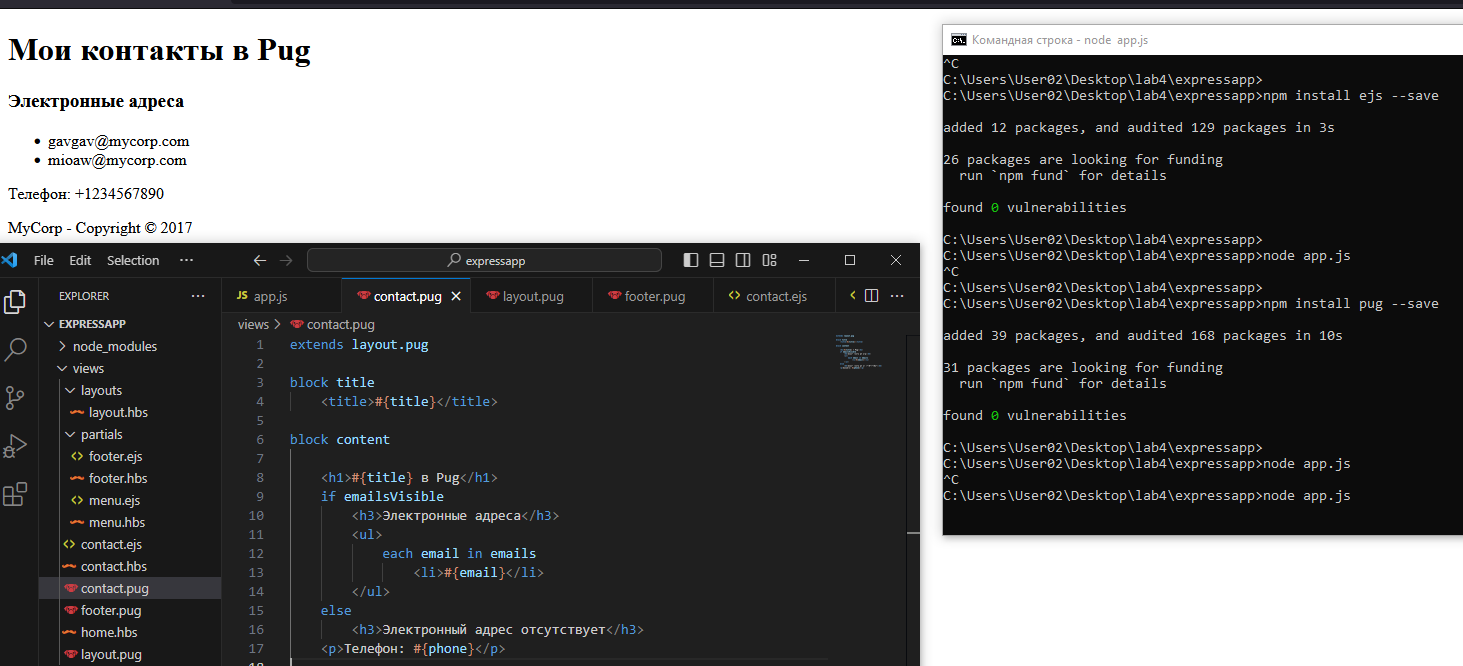Click the split editor right icon
This screenshot has height=666, width=1463.
tap(871, 296)
